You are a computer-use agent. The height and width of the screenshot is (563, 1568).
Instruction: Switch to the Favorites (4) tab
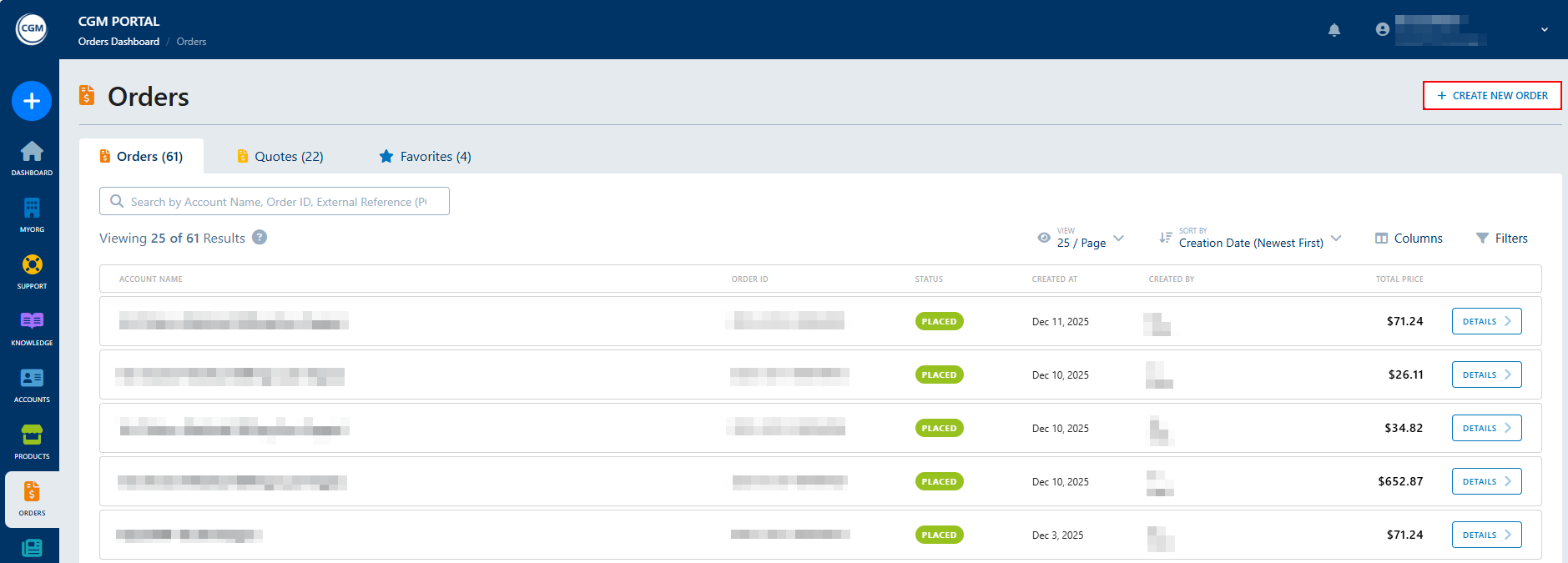pos(425,157)
